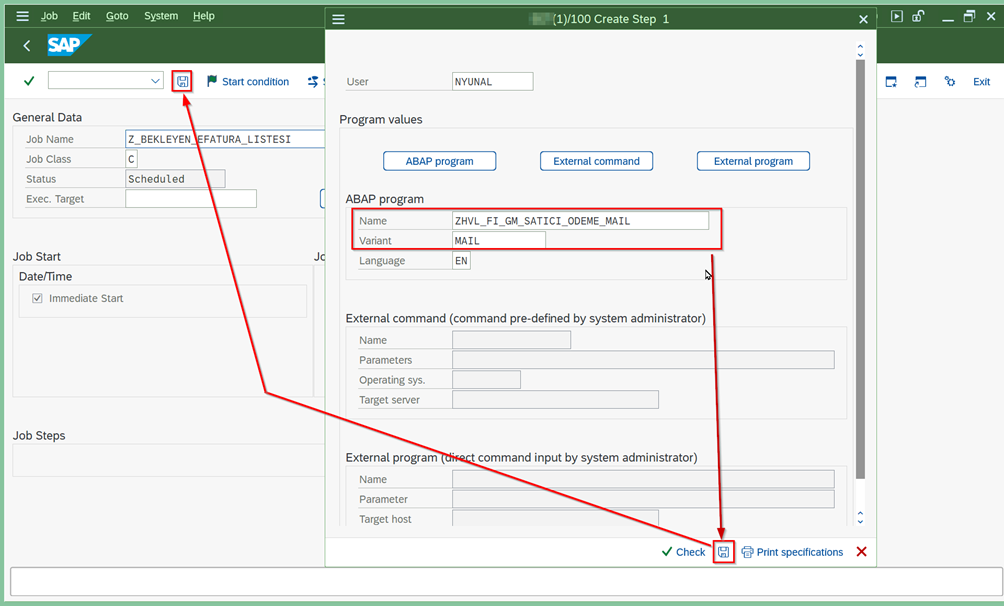Click the save icon in the Create Step dialog
This screenshot has height=606, width=1004.
click(724, 552)
